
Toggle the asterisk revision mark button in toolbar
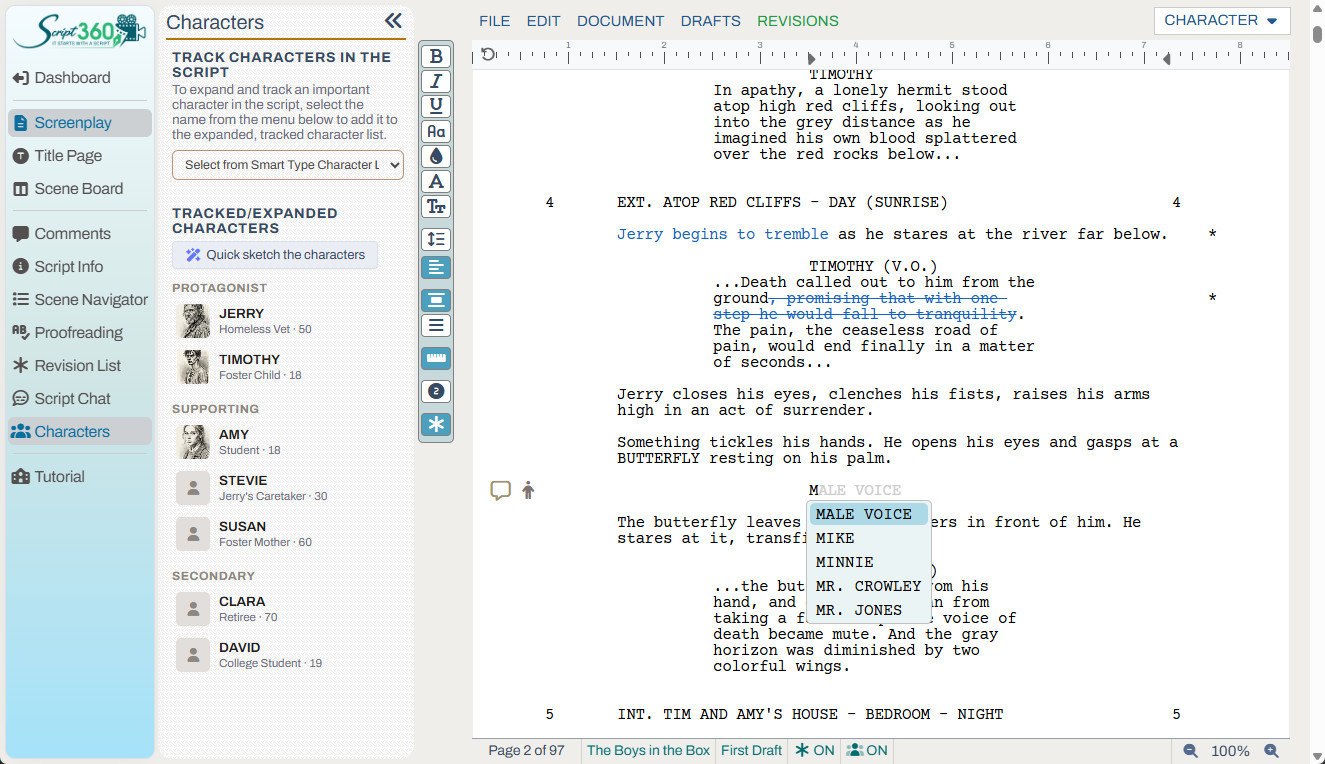click(435, 424)
